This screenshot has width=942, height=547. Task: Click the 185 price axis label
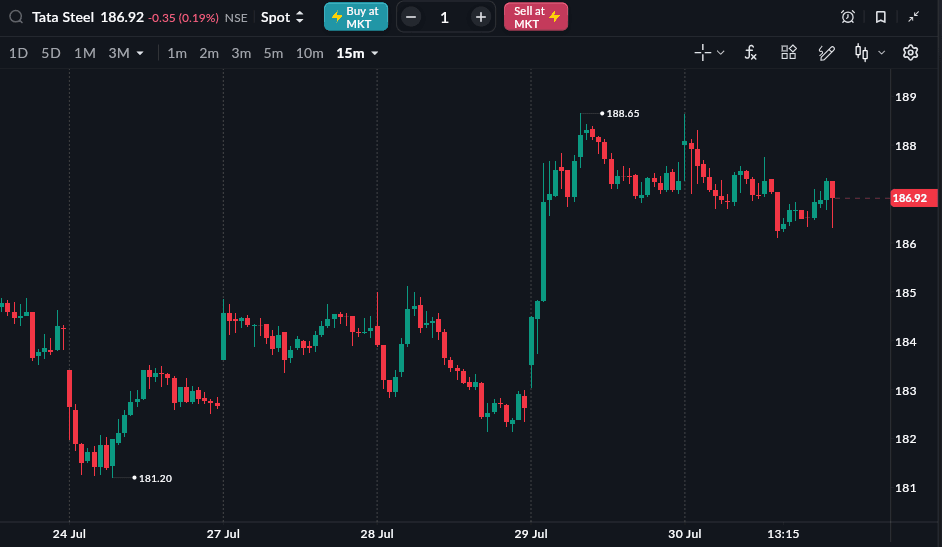coord(905,293)
